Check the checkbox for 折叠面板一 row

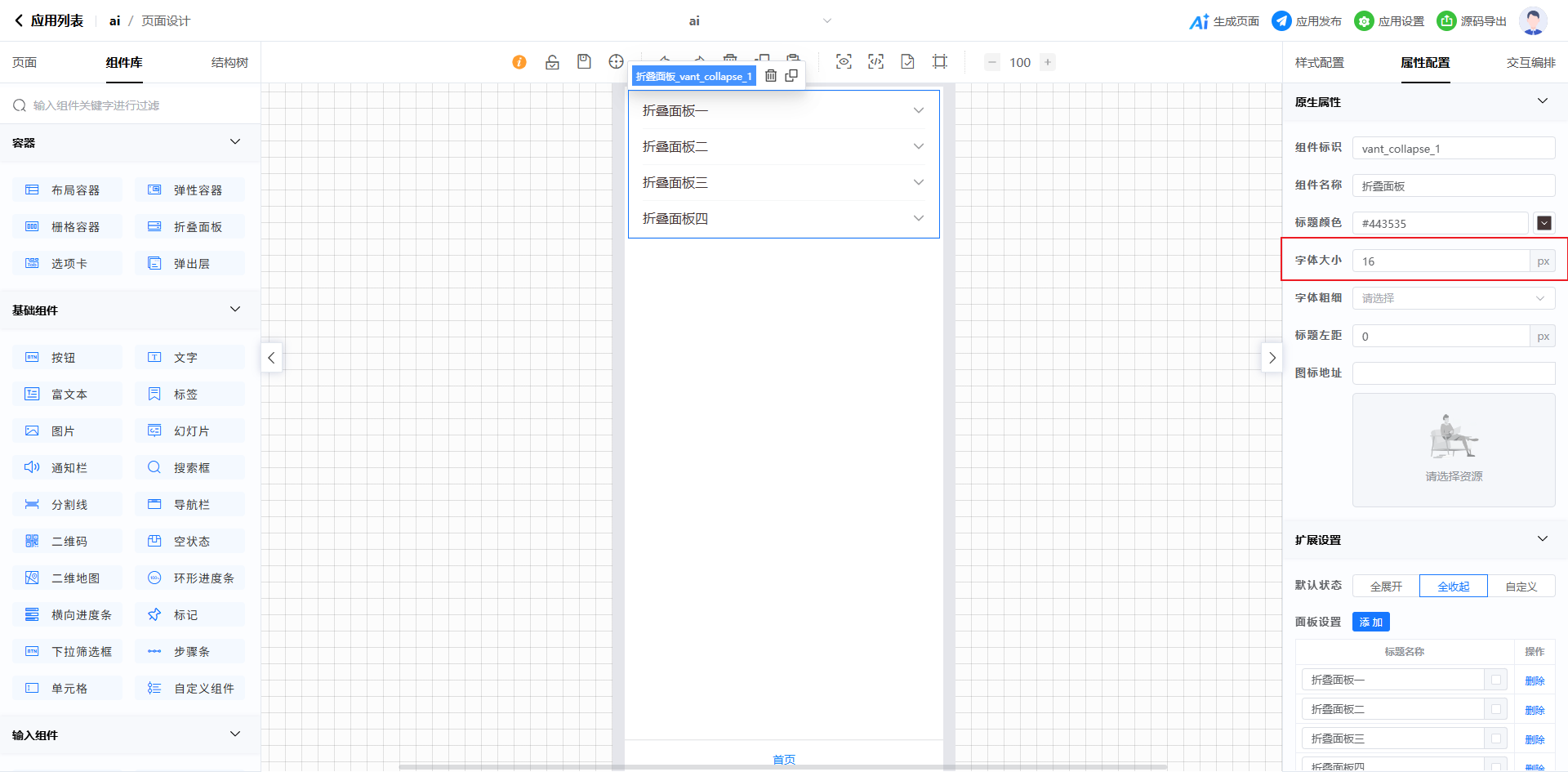pyautogui.click(x=1496, y=680)
